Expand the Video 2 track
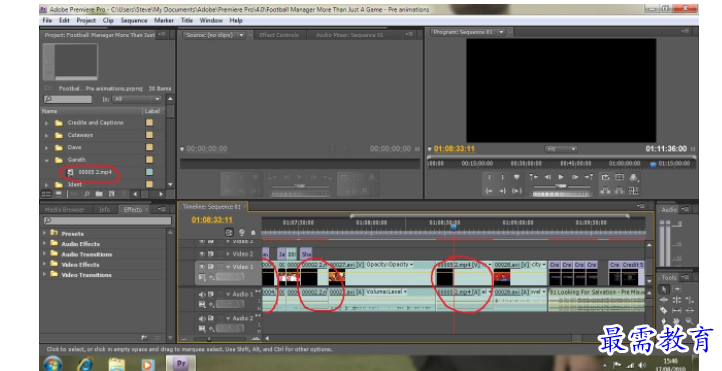Image resolution: width=722 pixels, height=371 pixels. coord(228,254)
